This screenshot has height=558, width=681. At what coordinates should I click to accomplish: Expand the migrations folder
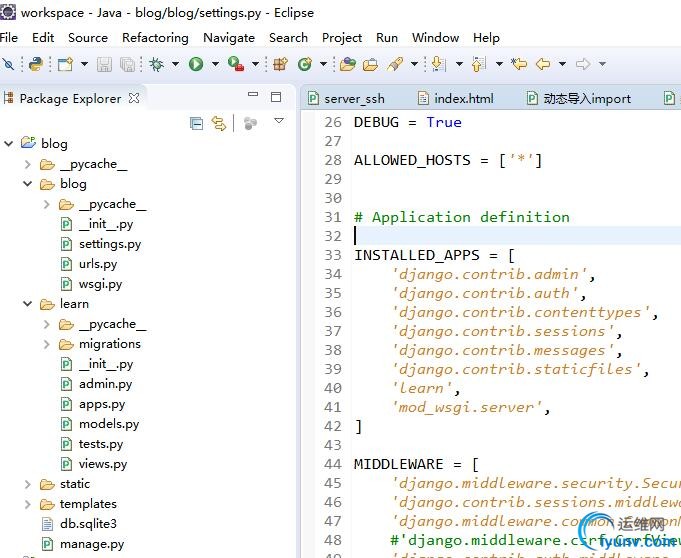[x=46, y=344]
